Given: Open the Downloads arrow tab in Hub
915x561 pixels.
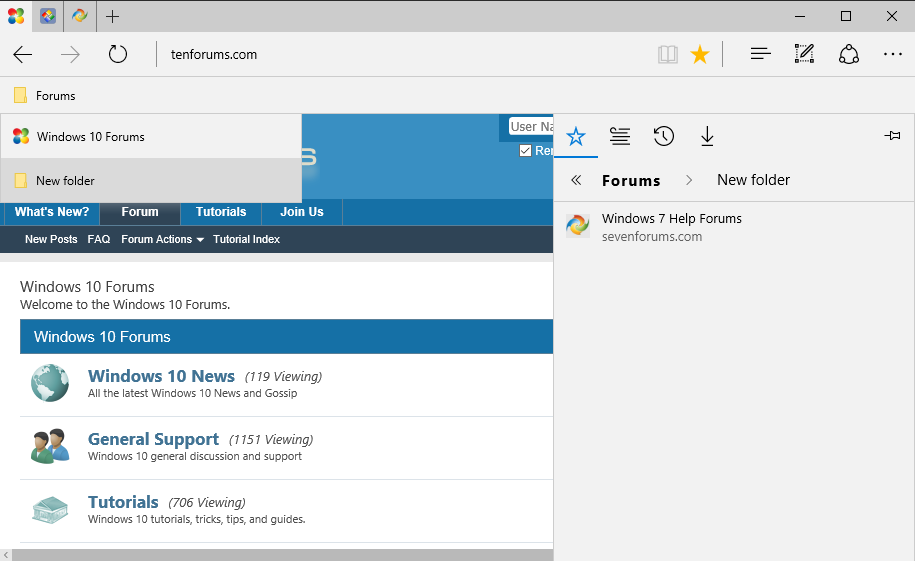Looking at the screenshot, I should click(707, 137).
